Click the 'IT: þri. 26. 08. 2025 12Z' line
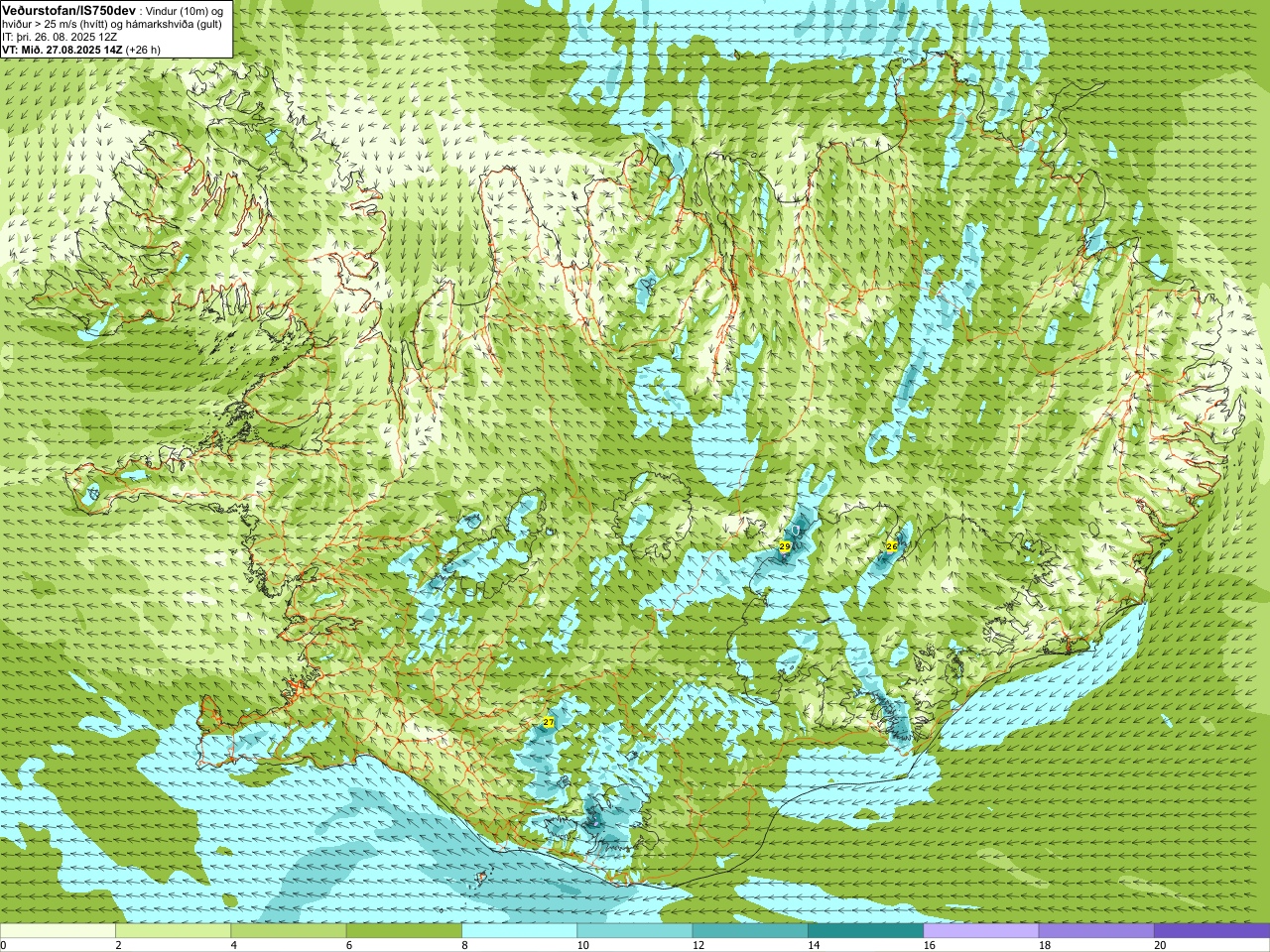1270x952 pixels. [60, 36]
